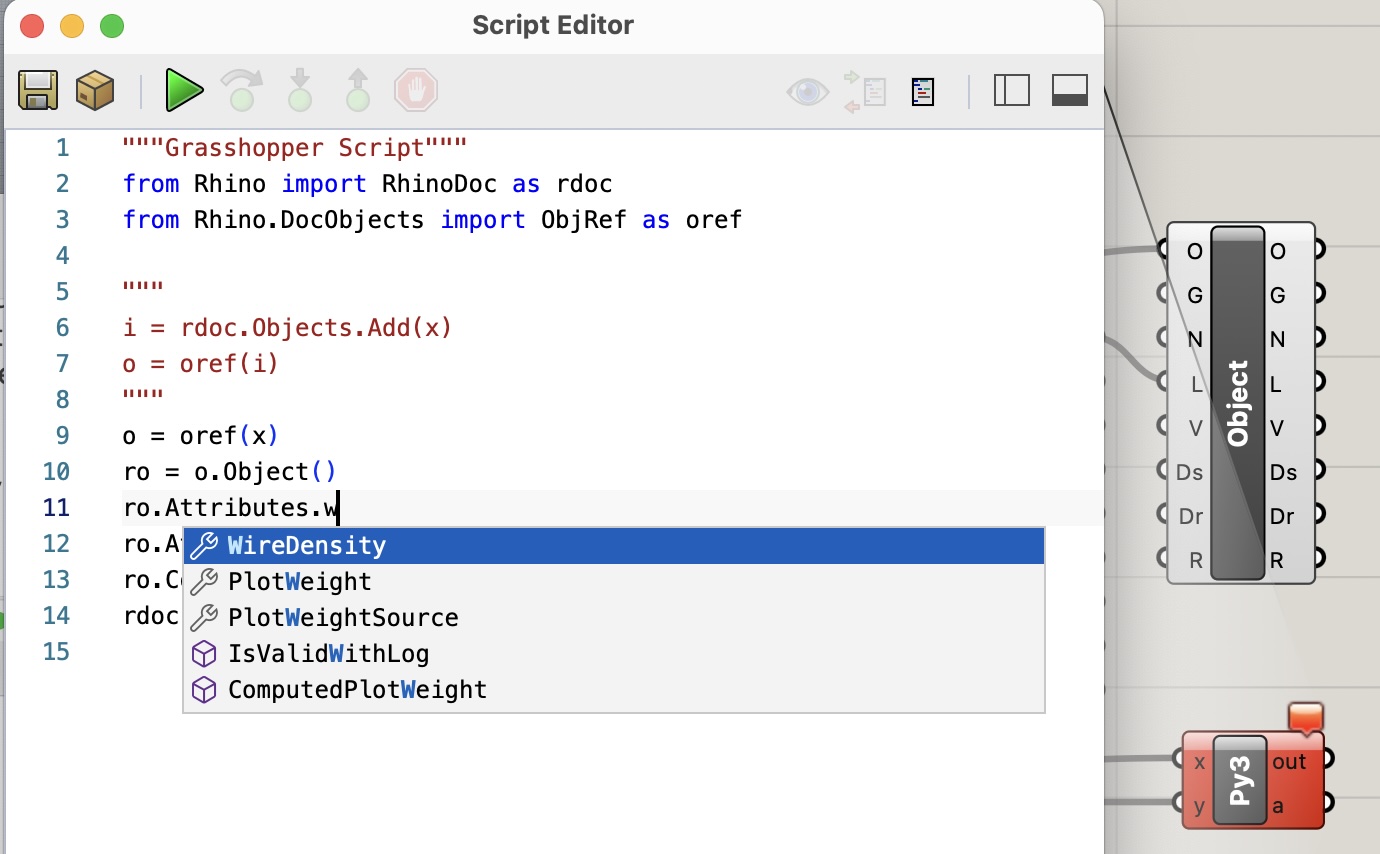Viewport: 1380px width, 854px height.
Task: Pick PlotWeightSource from the suggestions
Action: pyautogui.click(x=614, y=617)
